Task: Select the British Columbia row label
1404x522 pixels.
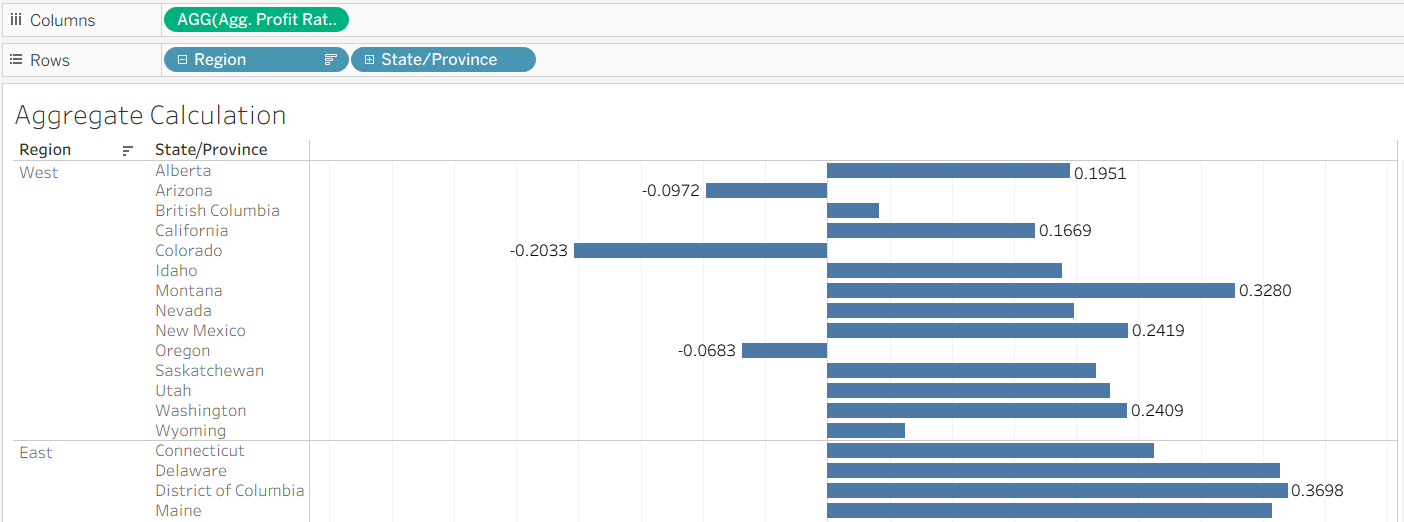Action: [217, 210]
